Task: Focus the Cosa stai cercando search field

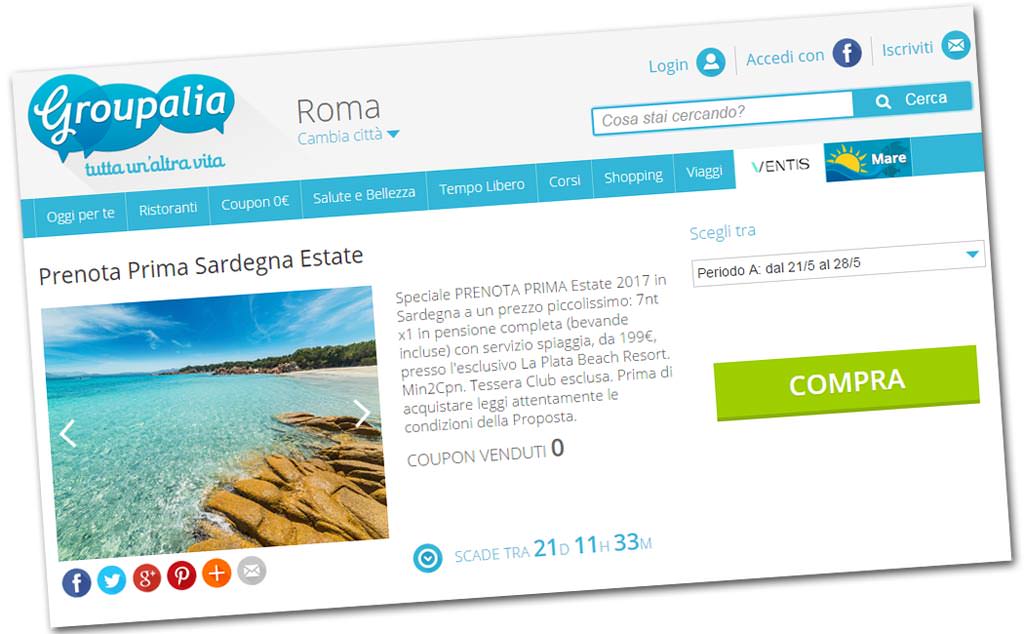Action: tap(723, 114)
